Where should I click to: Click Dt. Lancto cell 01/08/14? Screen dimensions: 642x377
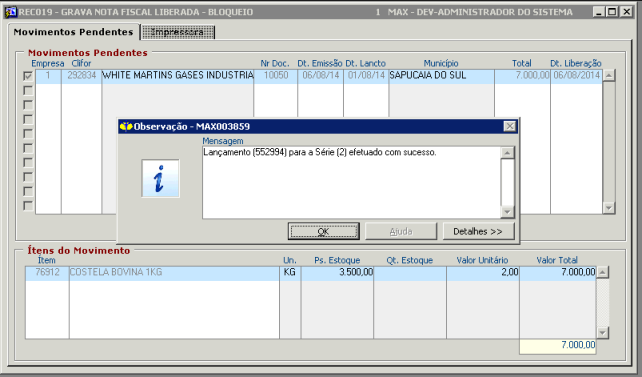tap(366, 76)
